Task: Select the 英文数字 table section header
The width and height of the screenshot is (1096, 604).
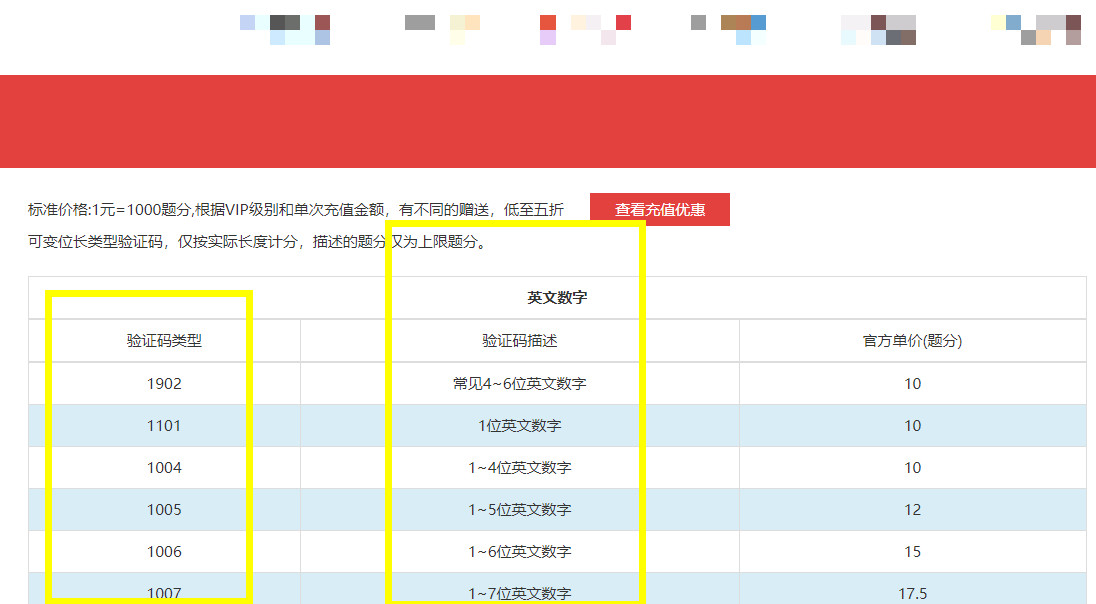Action: click(557, 298)
